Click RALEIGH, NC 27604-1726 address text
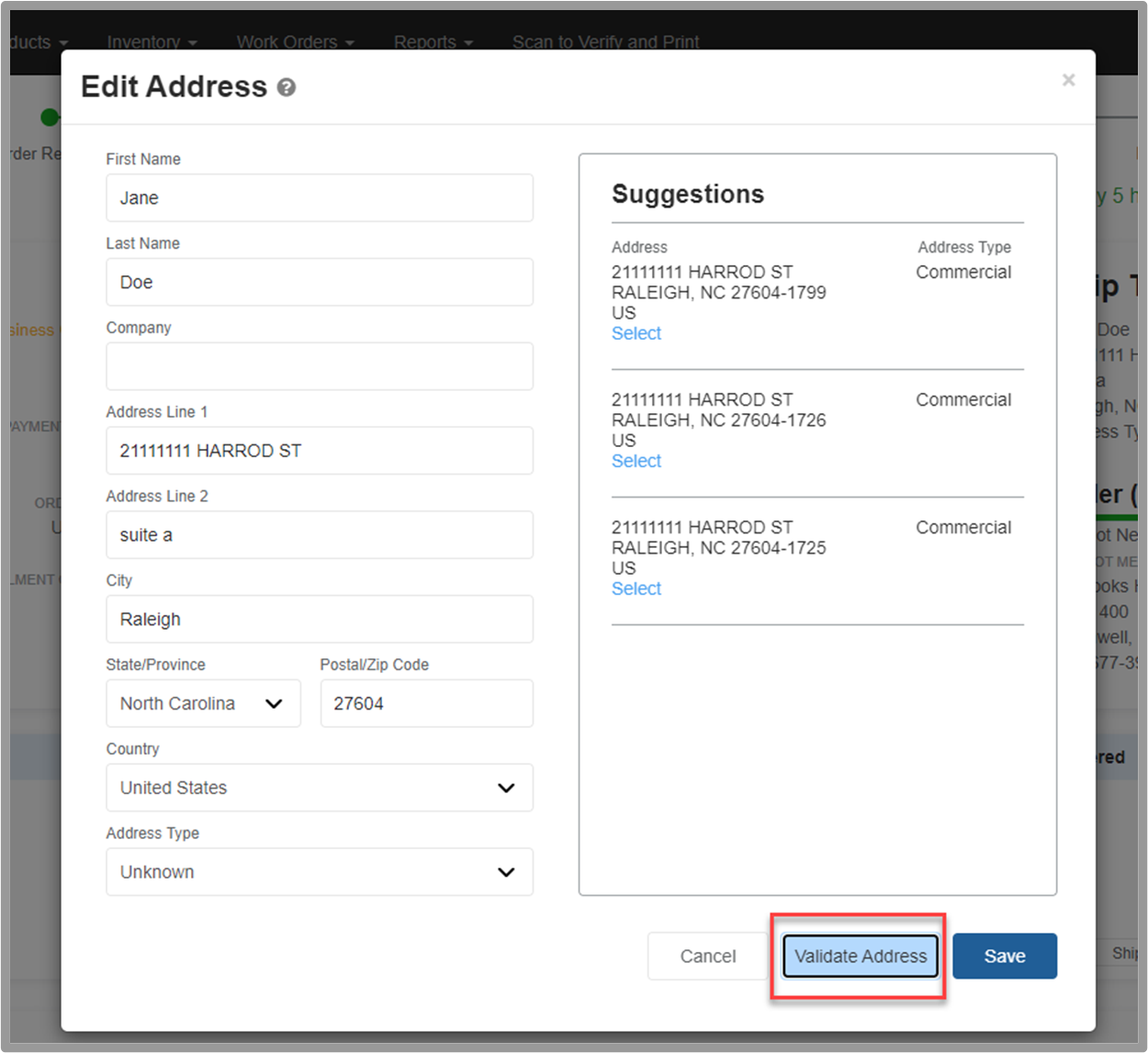Screen dimensions: 1148x1053 719,420
